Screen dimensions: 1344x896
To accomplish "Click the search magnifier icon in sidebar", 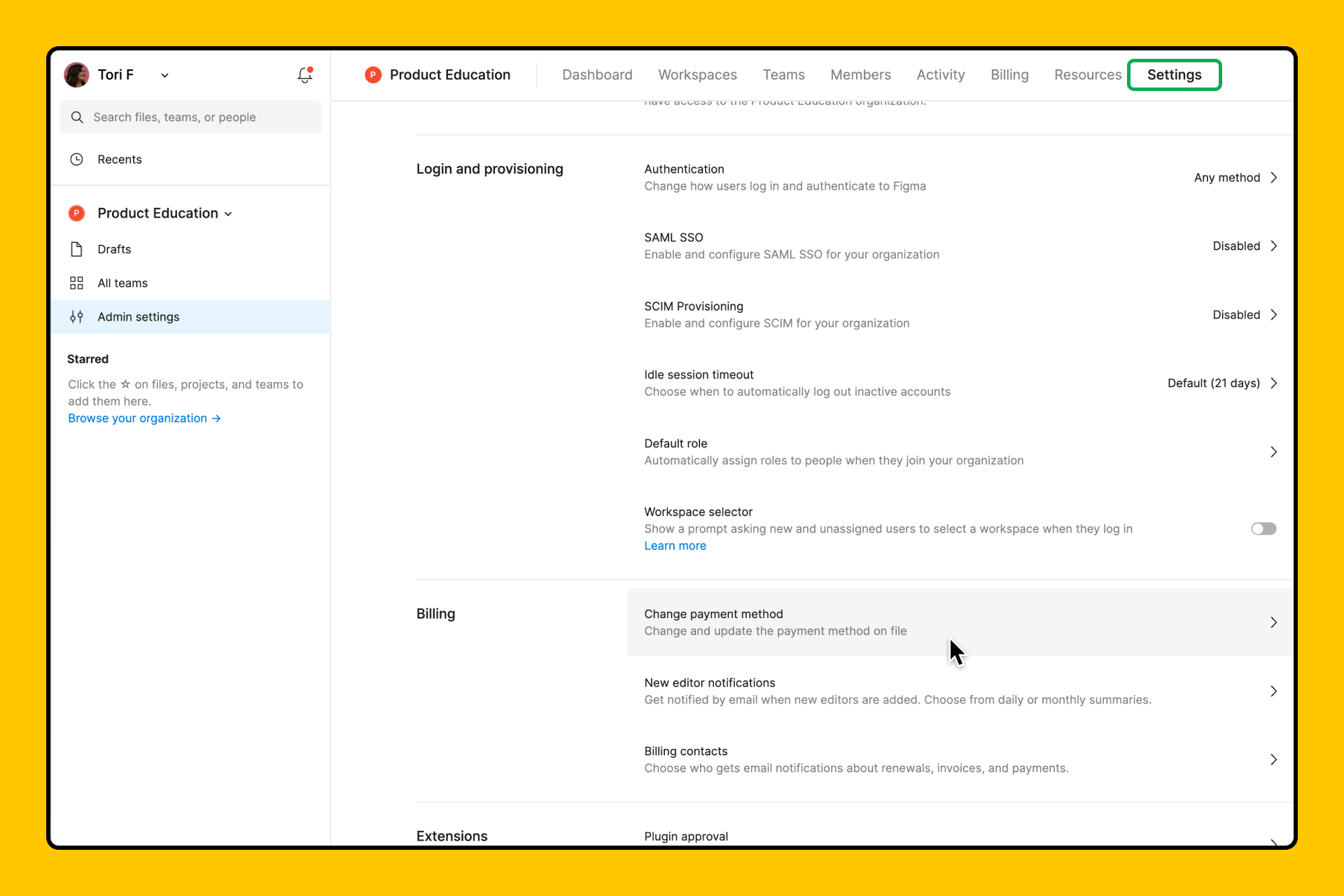I will click(x=77, y=117).
